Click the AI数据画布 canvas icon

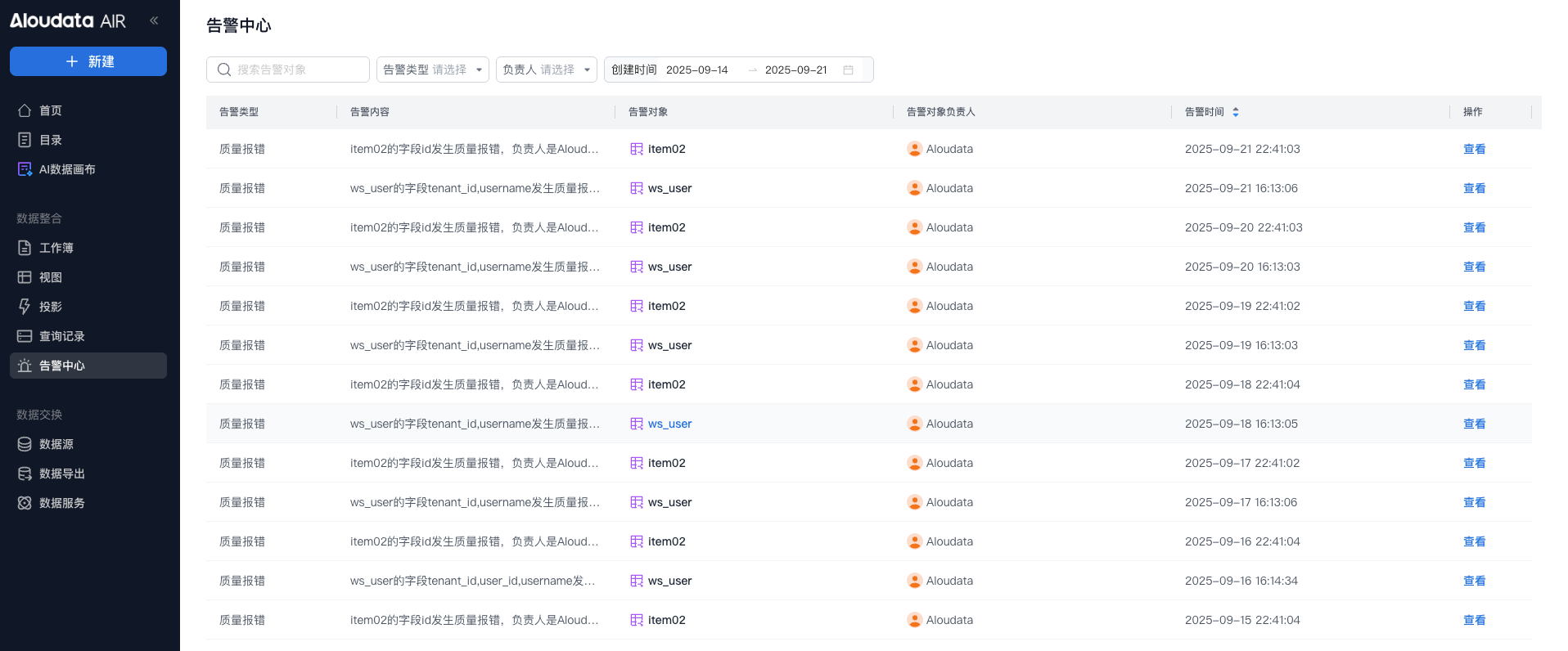(x=25, y=169)
